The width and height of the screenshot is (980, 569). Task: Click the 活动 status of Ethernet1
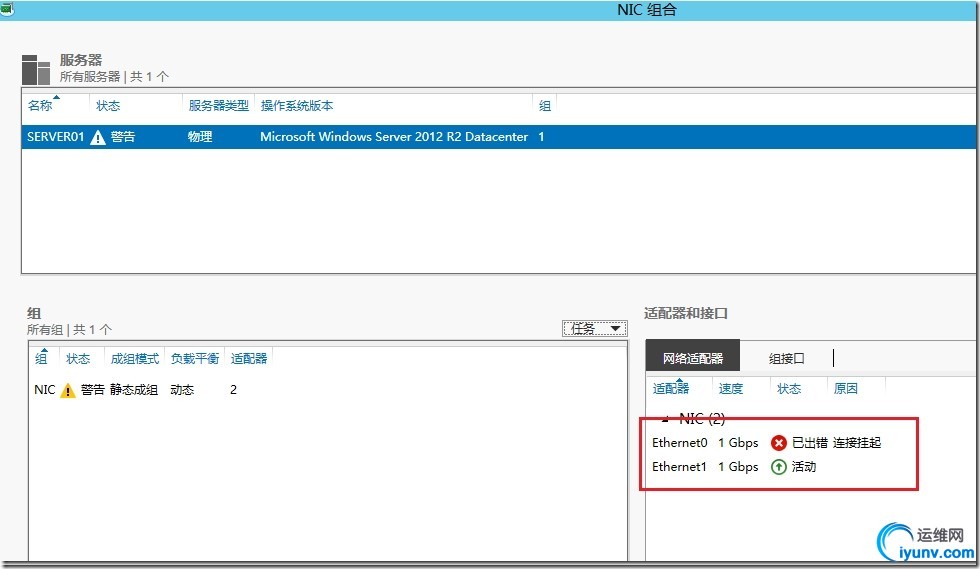[804, 466]
